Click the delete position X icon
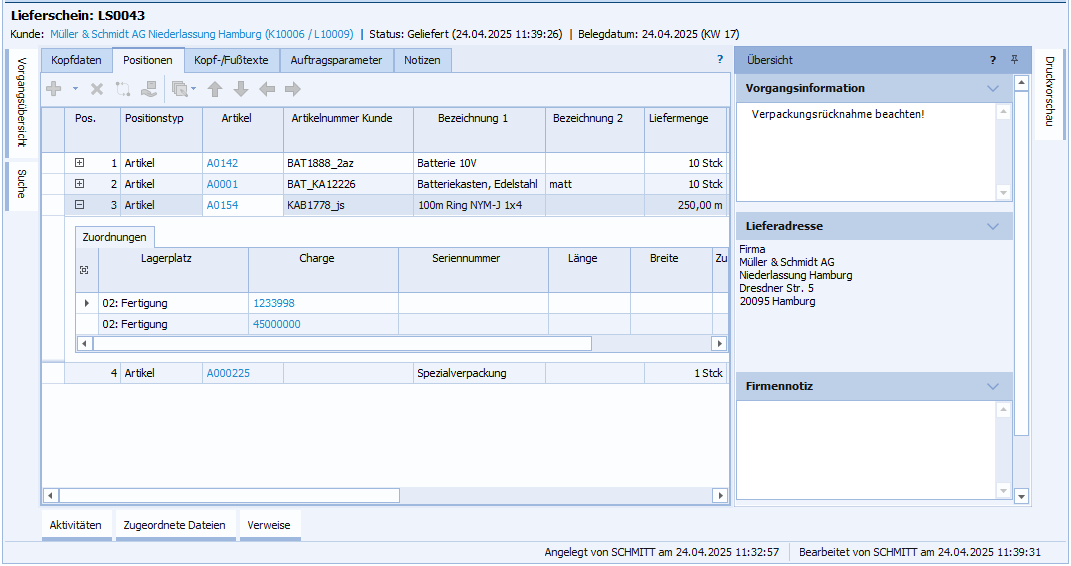Image resolution: width=1071 pixels, height=566 pixels. pos(97,89)
